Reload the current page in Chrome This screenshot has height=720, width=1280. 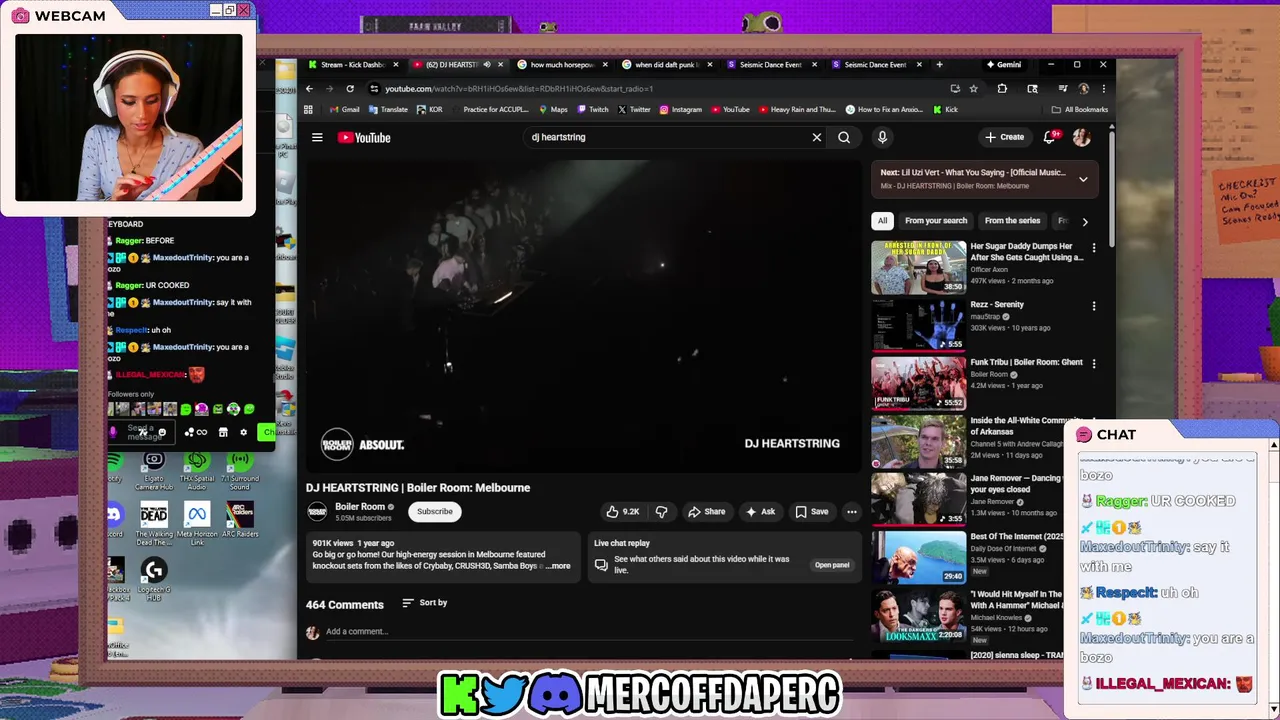[350, 88]
